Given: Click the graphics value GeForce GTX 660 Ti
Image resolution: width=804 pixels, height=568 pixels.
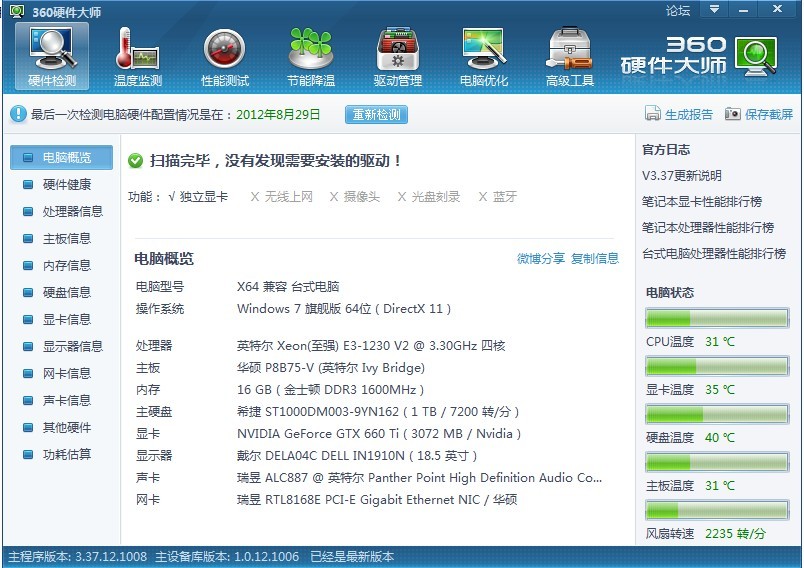Looking at the screenshot, I should (x=379, y=434).
